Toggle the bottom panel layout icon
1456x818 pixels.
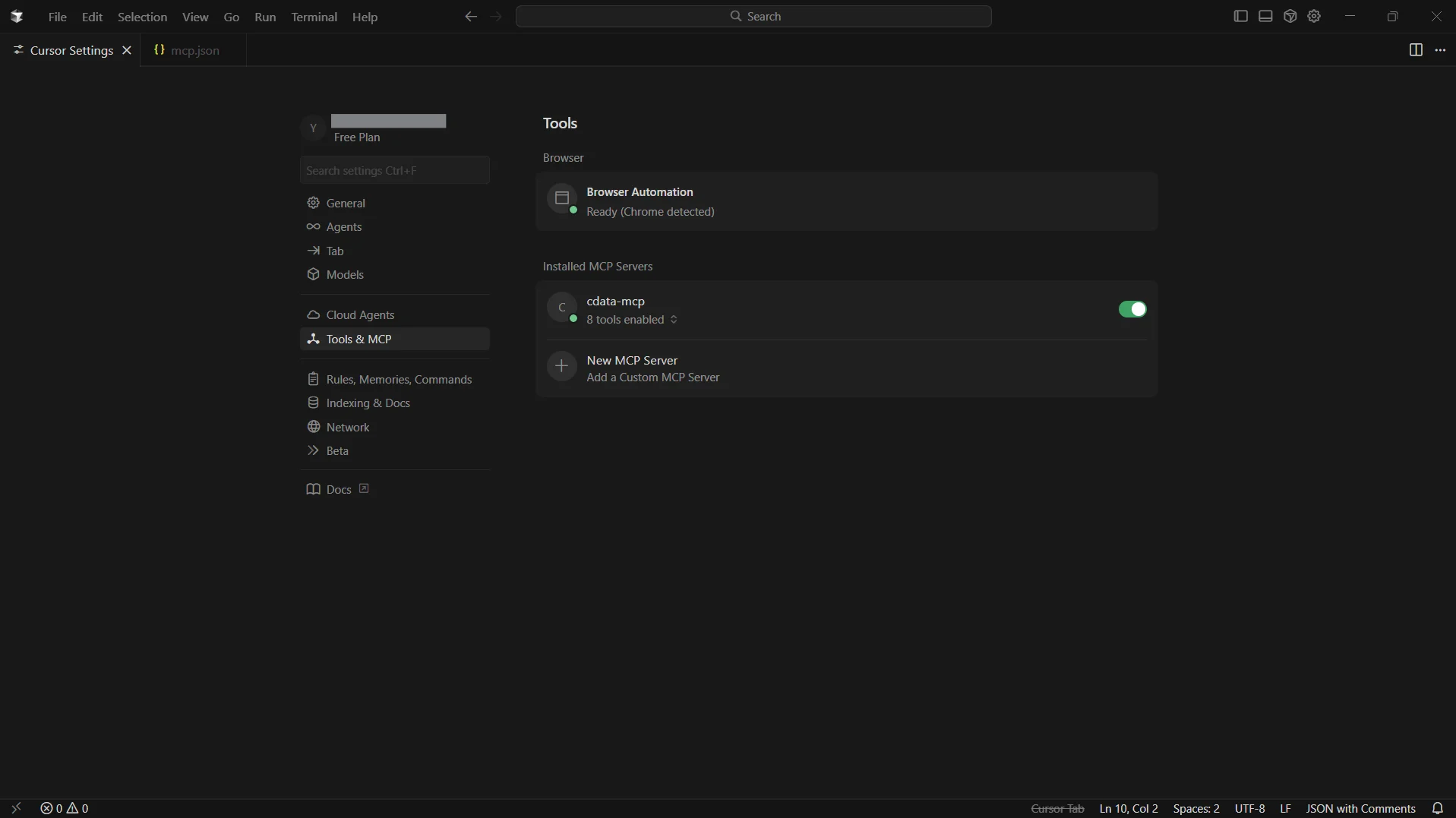tap(1265, 16)
